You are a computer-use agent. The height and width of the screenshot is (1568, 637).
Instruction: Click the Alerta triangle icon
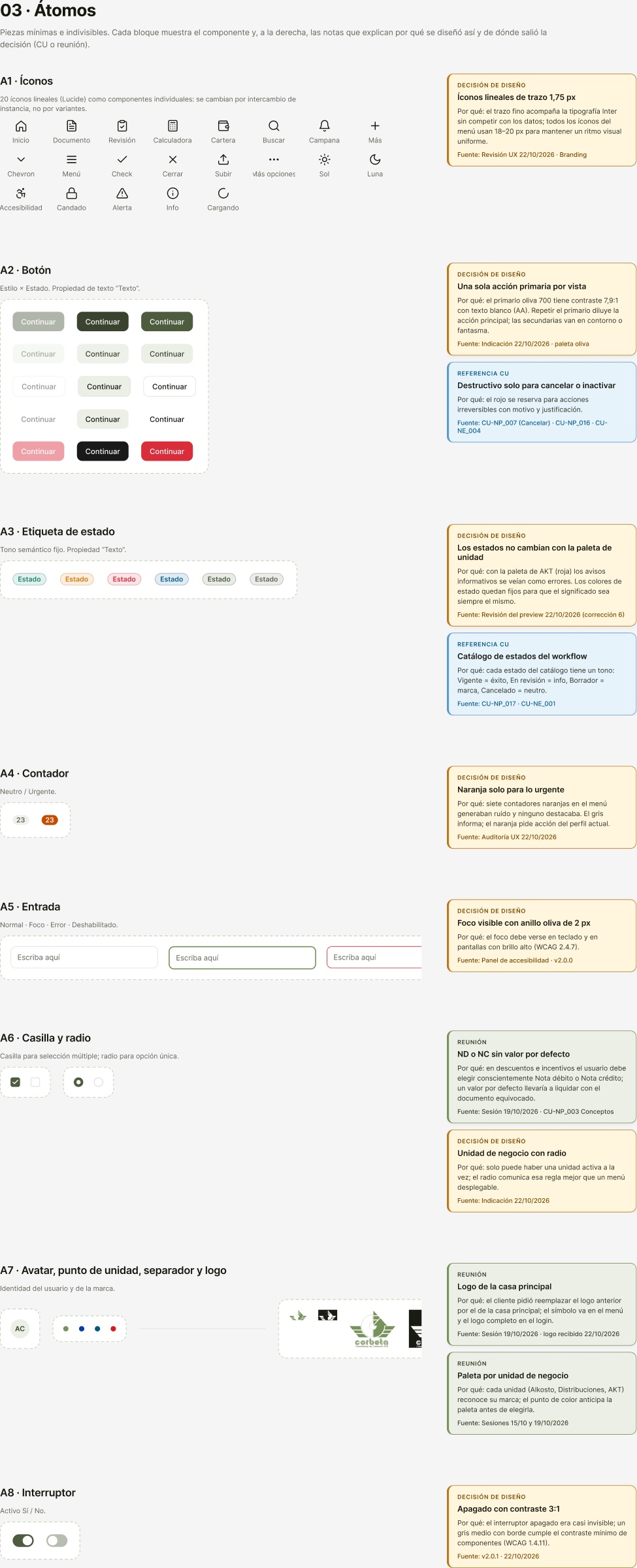point(122,193)
